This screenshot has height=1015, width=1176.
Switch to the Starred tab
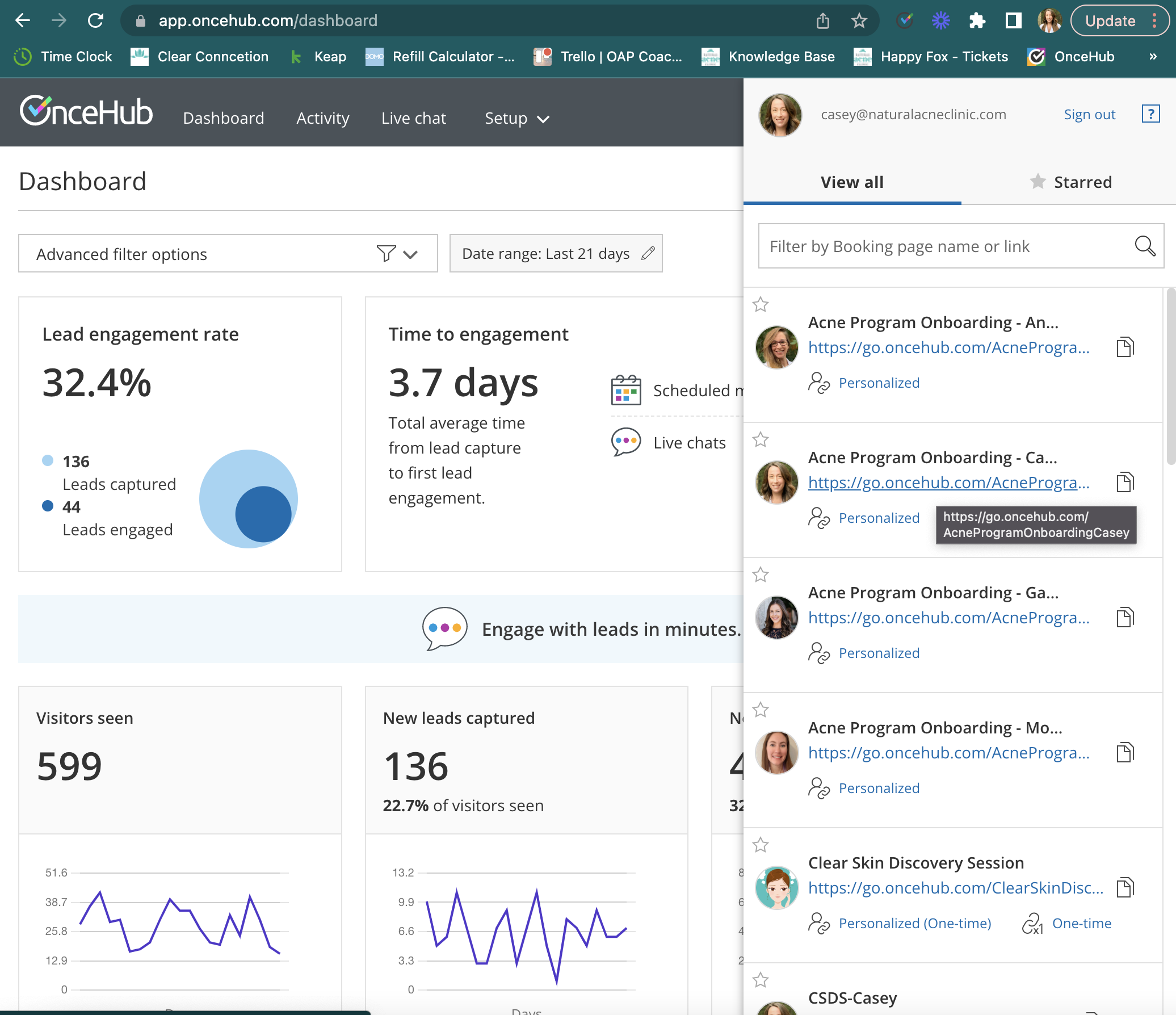tap(1071, 182)
